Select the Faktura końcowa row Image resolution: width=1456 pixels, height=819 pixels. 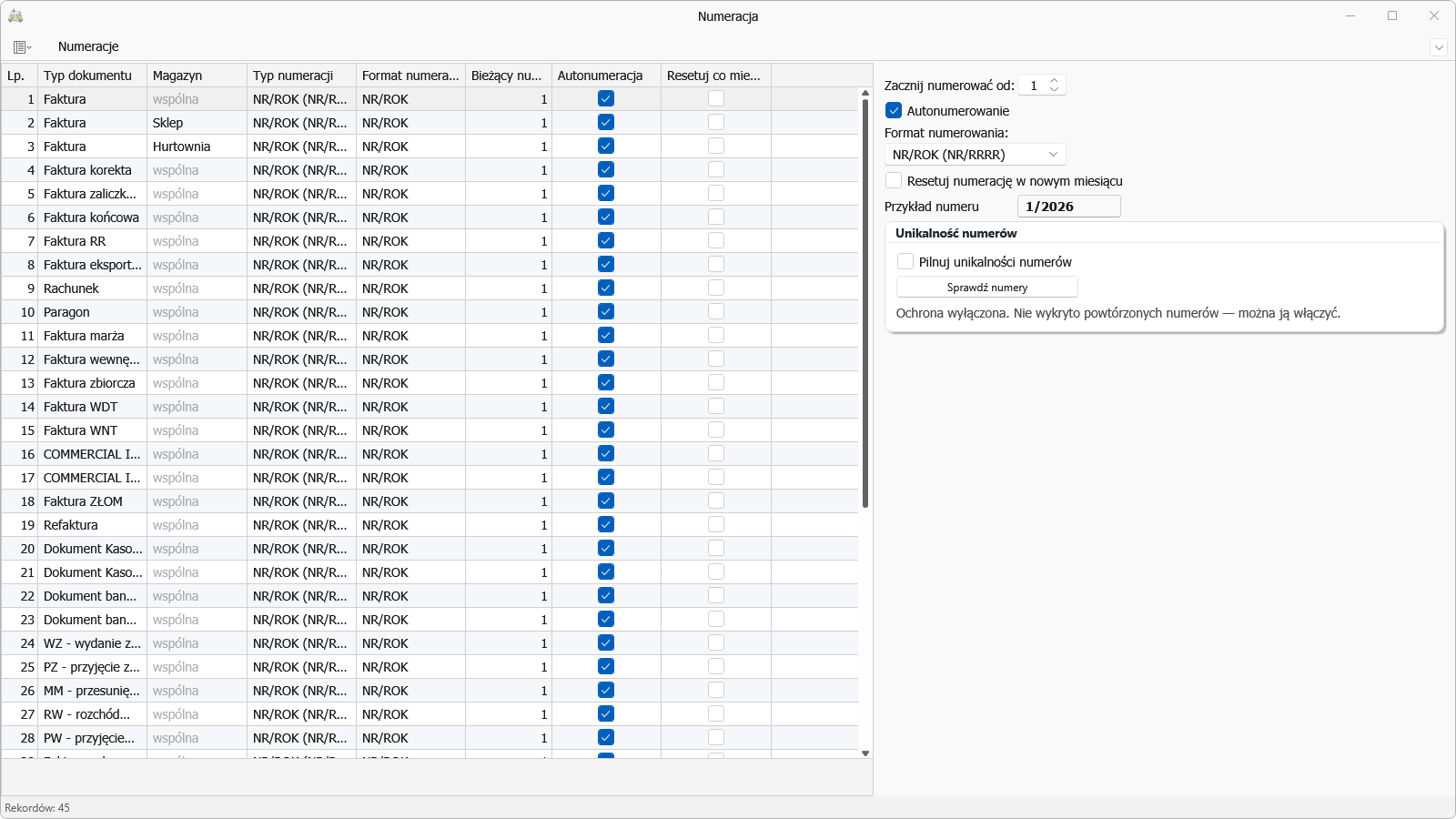click(x=430, y=217)
